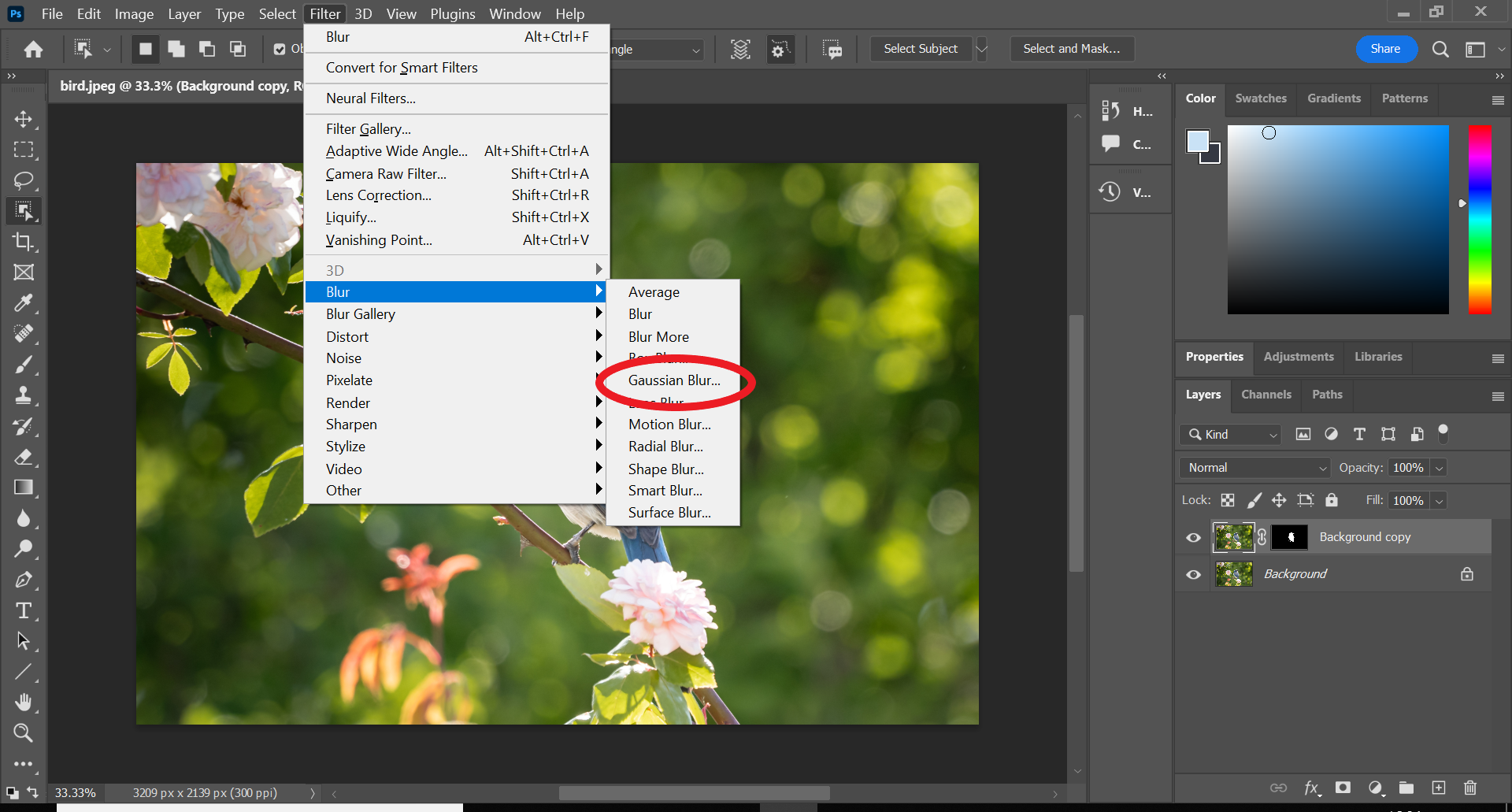The height and width of the screenshot is (812, 1512).
Task: Select the Move tool
Action: (24, 119)
